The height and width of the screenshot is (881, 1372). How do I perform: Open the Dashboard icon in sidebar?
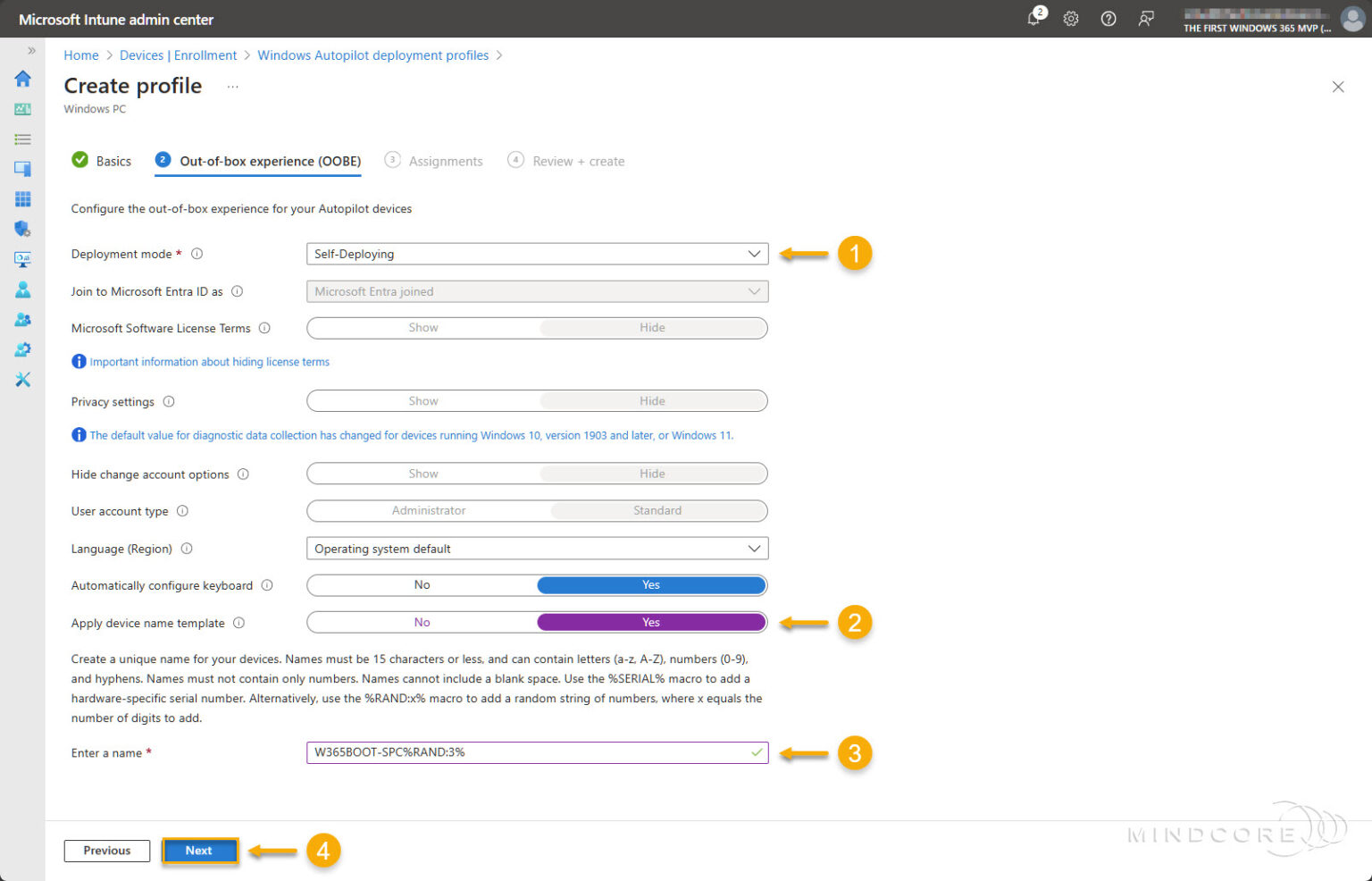pyautogui.click(x=23, y=109)
